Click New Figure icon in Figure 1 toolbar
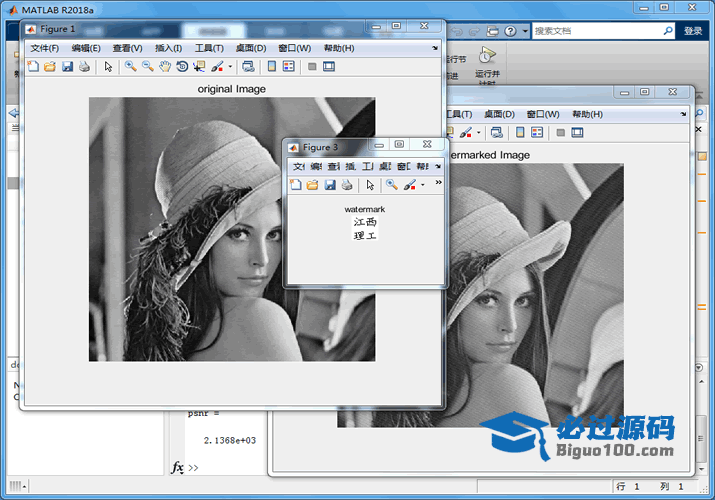 33,67
